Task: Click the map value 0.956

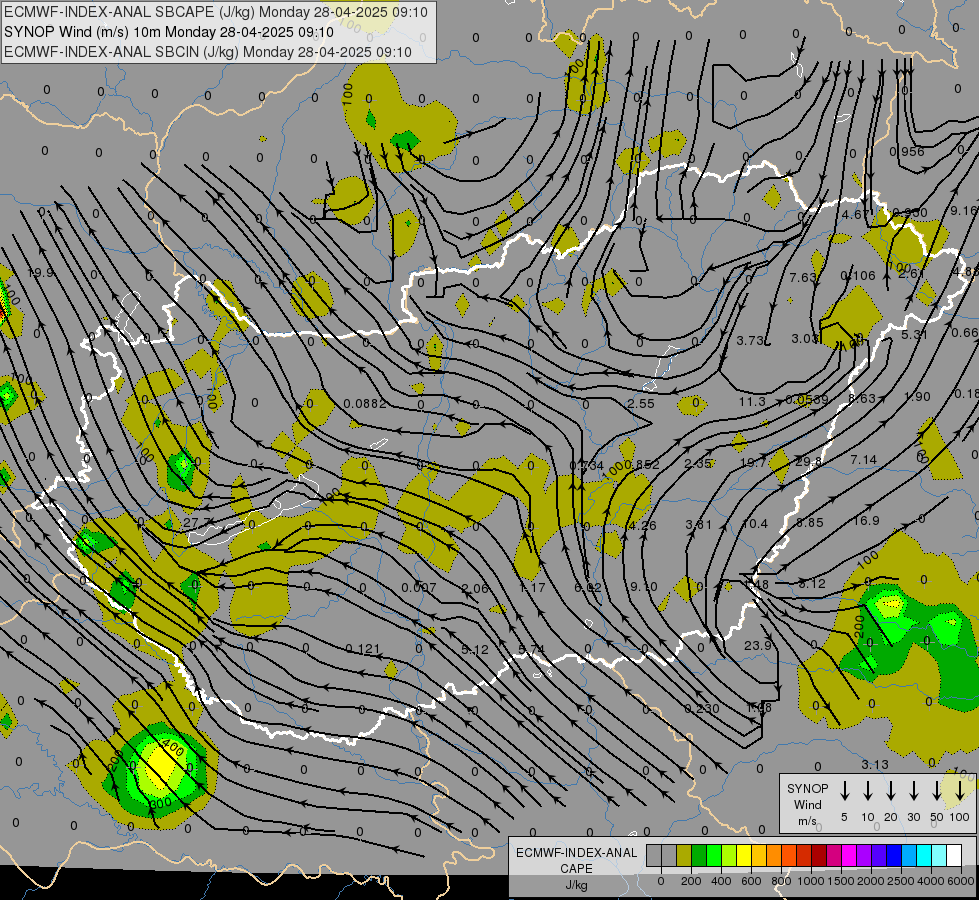Action: click(x=907, y=152)
